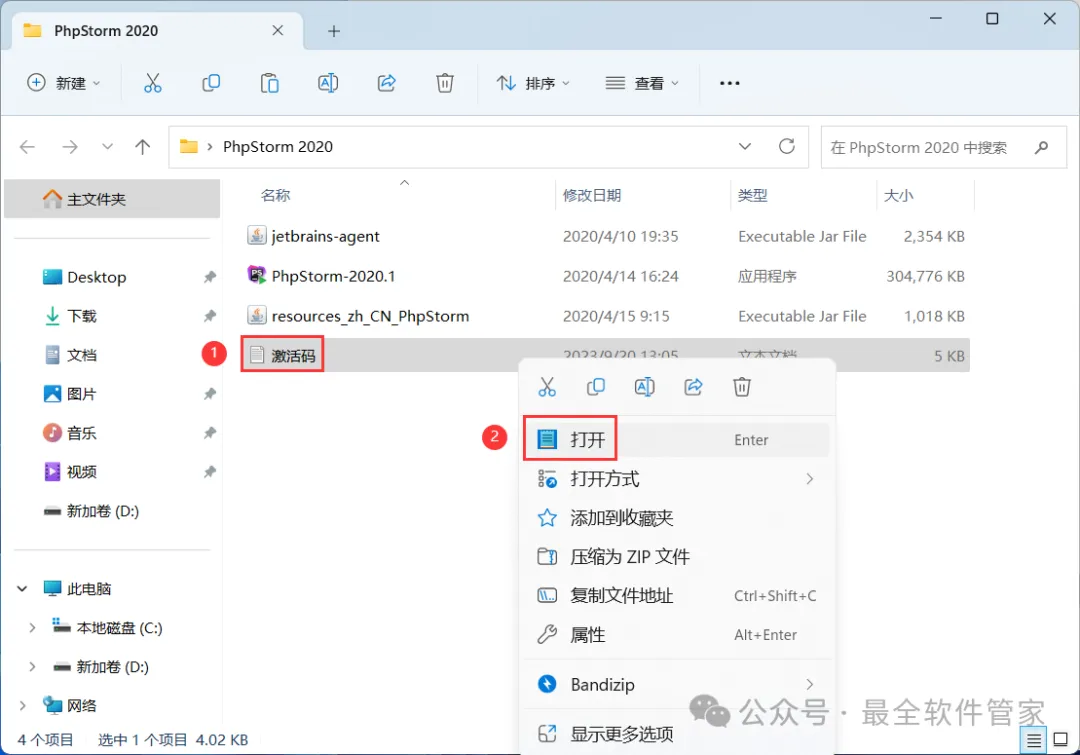Screen dimensions: 1080x755
Task: Close the PhpStorm 2020 tab
Action: 278,30
